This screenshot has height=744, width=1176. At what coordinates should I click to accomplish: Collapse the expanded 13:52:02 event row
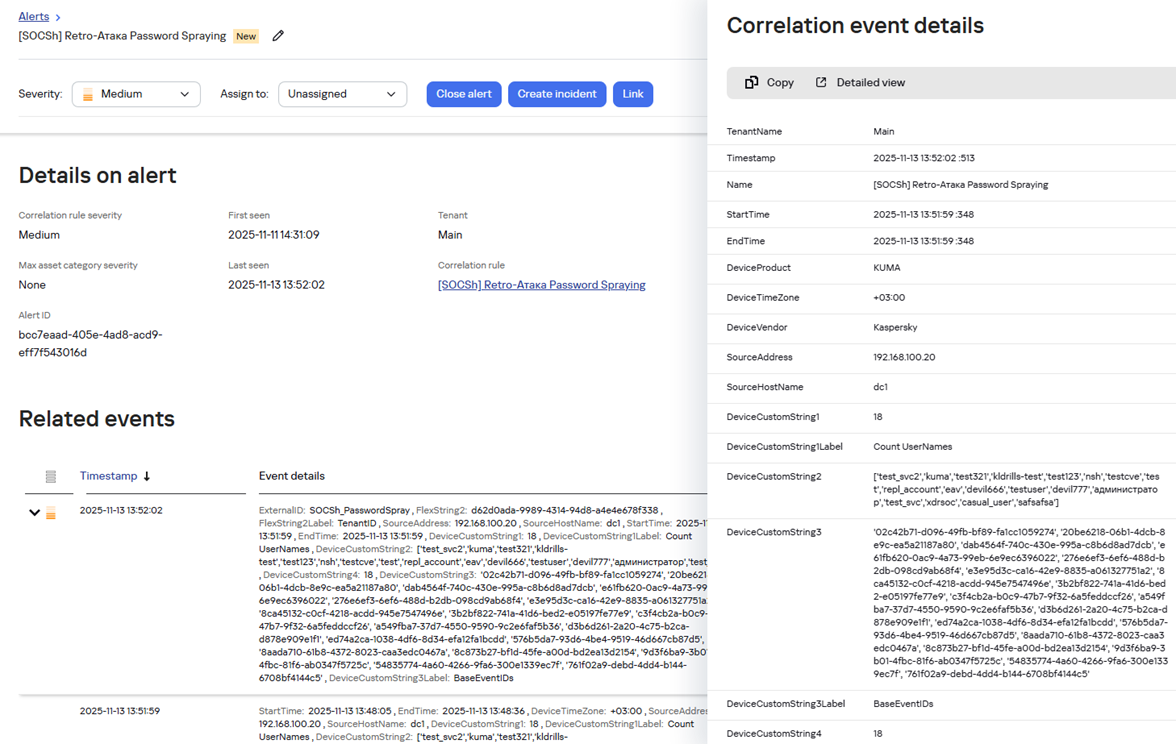click(x=34, y=513)
